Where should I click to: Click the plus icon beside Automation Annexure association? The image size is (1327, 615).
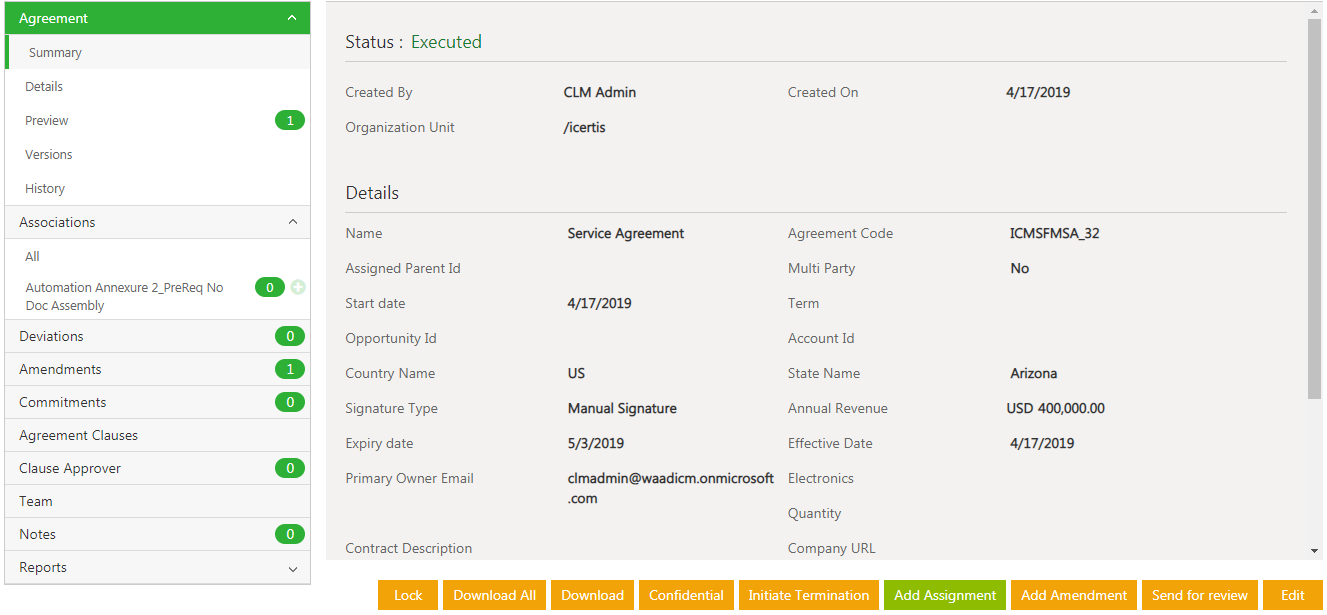tap(298, 287)
